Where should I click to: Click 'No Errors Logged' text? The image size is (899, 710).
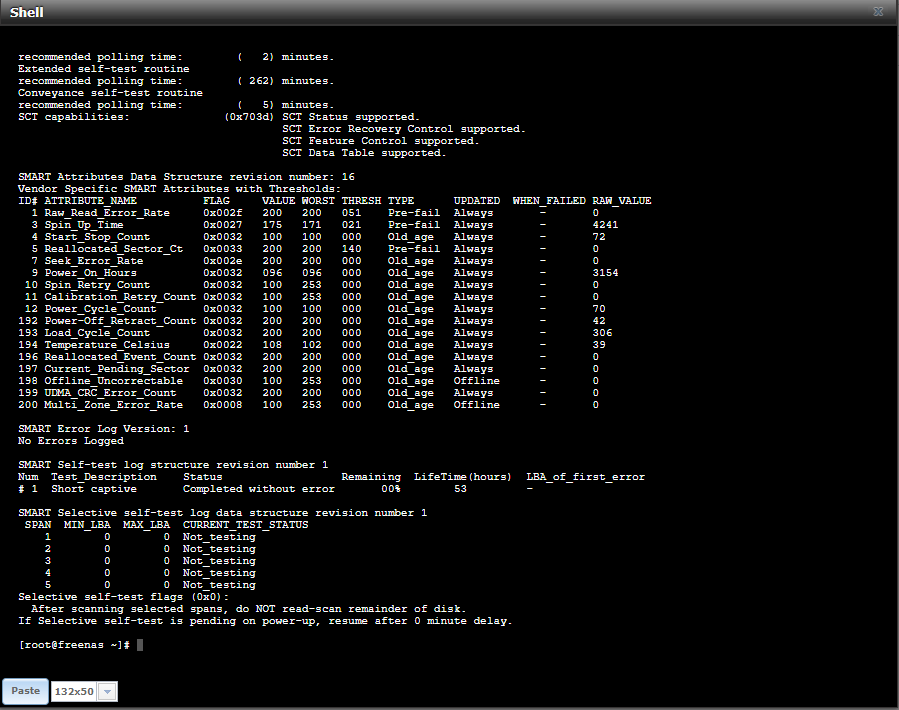click(71, 441)
